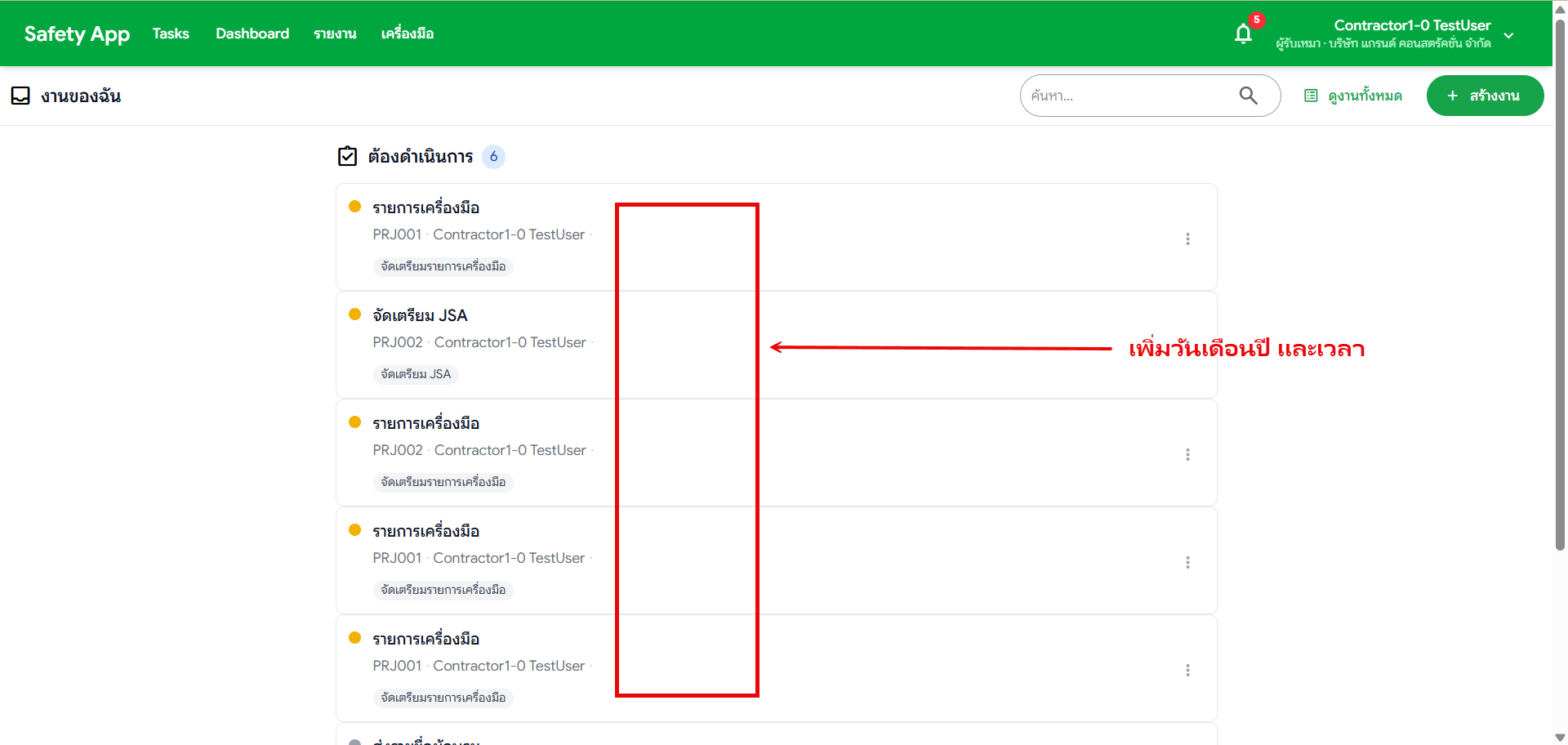The height and width of the screenshot is (745, 1568).
Task: Click the inbox icon beside งานของฉัน
Action: click(20, 95)
